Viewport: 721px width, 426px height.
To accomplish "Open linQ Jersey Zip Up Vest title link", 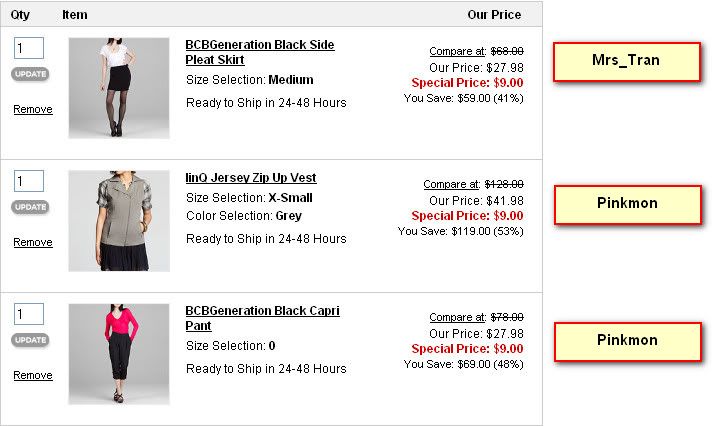I will tap(251, 178).
